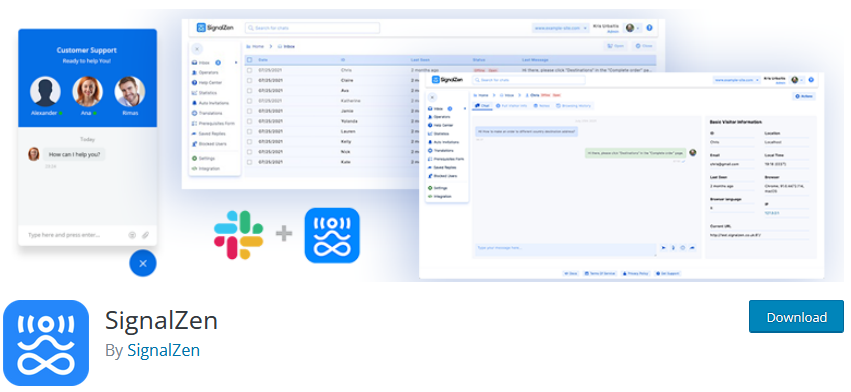The height and width of the screenshot is (392, 851).
Task: Click the SignalZen logo in Inbox window header
Action: 215,28
